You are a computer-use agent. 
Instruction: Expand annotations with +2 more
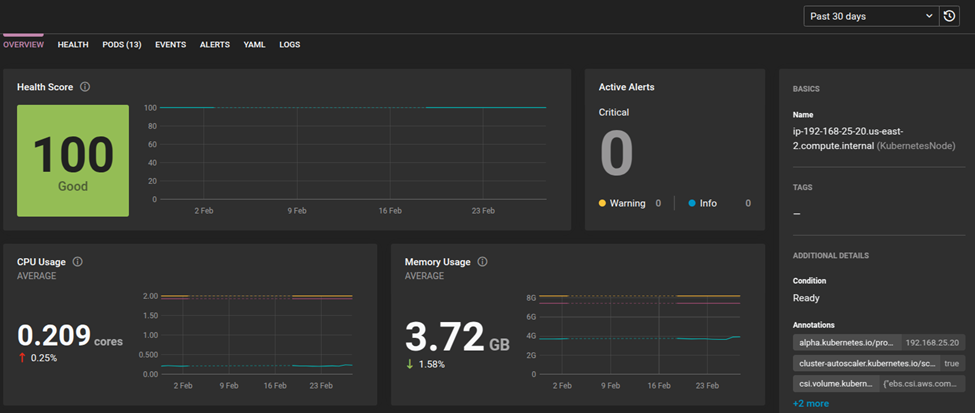point(811,404)
